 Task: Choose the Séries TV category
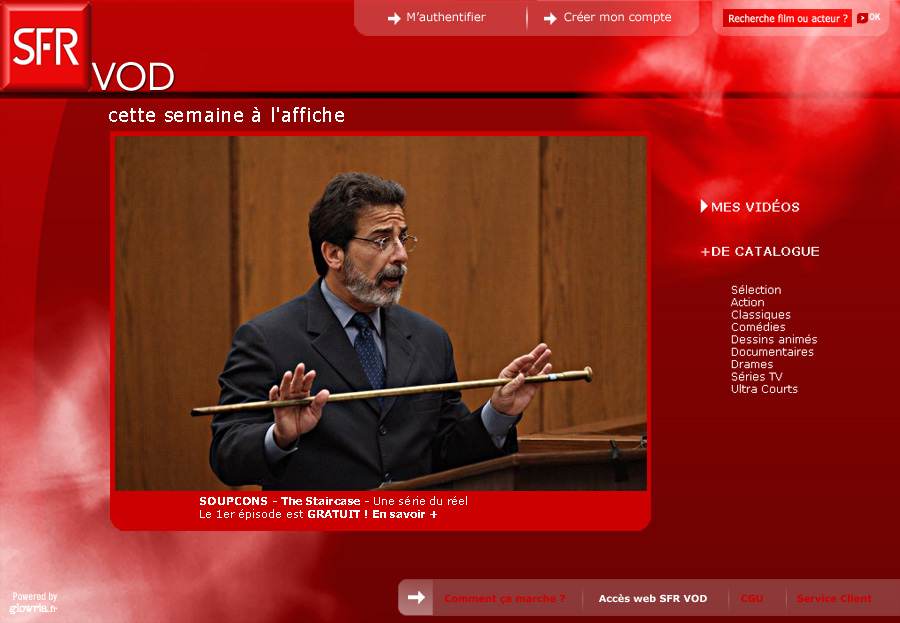click(756, 377)
